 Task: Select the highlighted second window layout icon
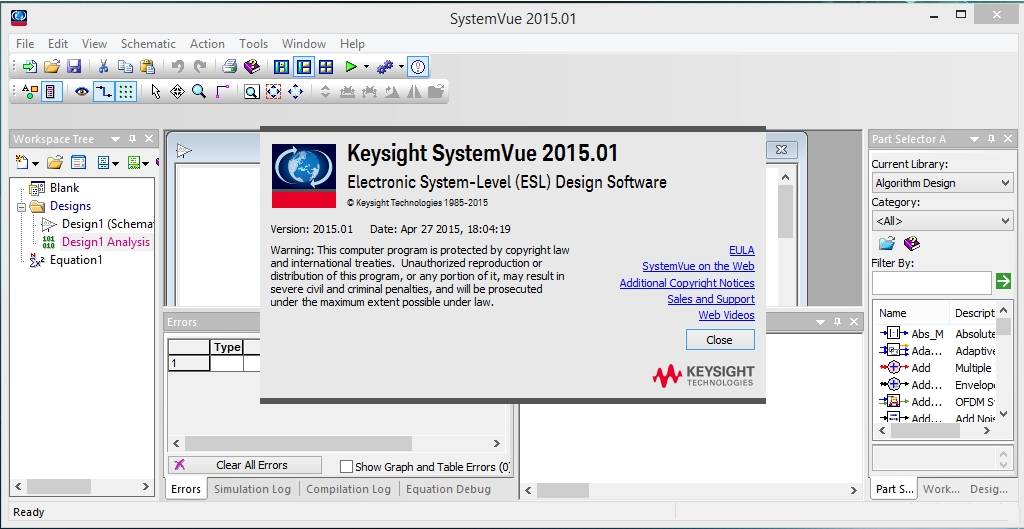point(304,67)
